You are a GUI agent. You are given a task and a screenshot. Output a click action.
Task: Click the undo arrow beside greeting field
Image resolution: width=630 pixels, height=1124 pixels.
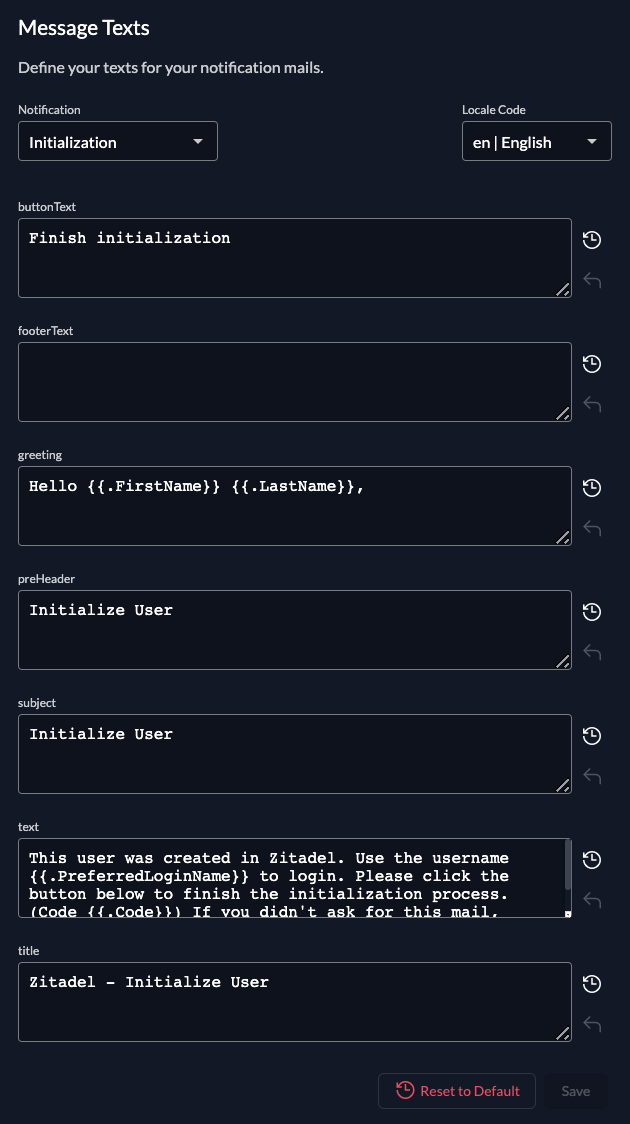tap(592, 528)
